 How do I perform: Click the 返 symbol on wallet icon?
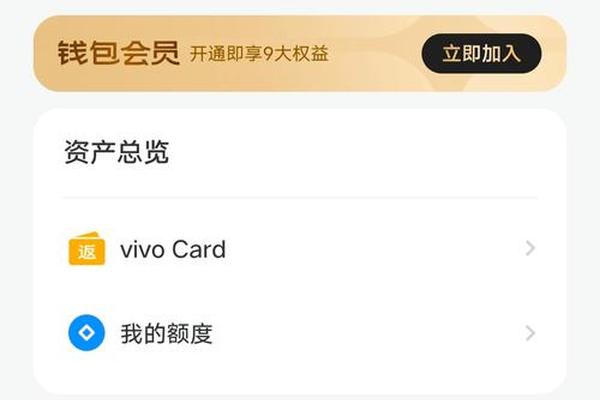[87, 252]
